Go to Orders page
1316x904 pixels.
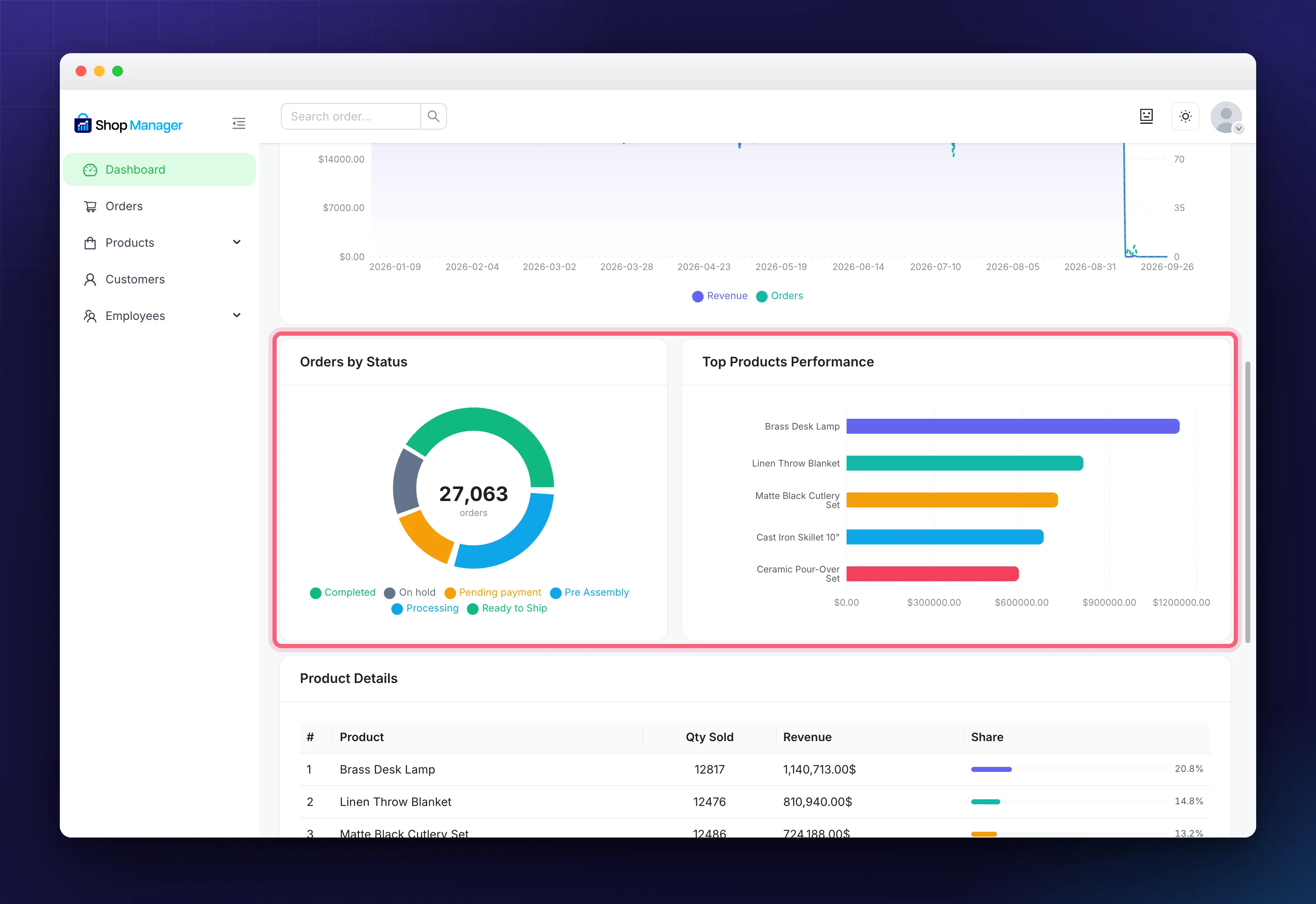[x=159, y=206]
